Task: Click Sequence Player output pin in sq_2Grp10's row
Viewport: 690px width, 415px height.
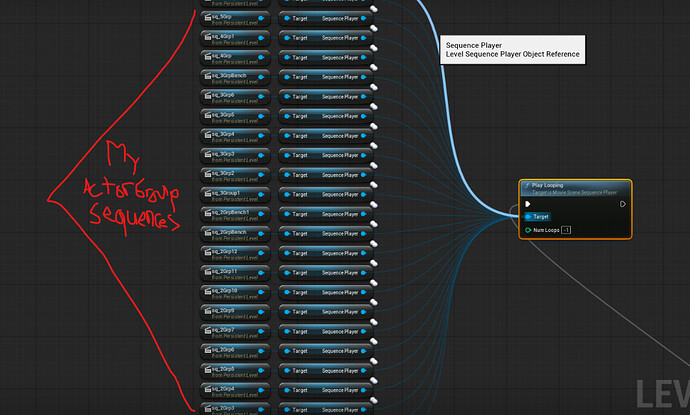Action: pyautogui.click(x=363, y=293)
